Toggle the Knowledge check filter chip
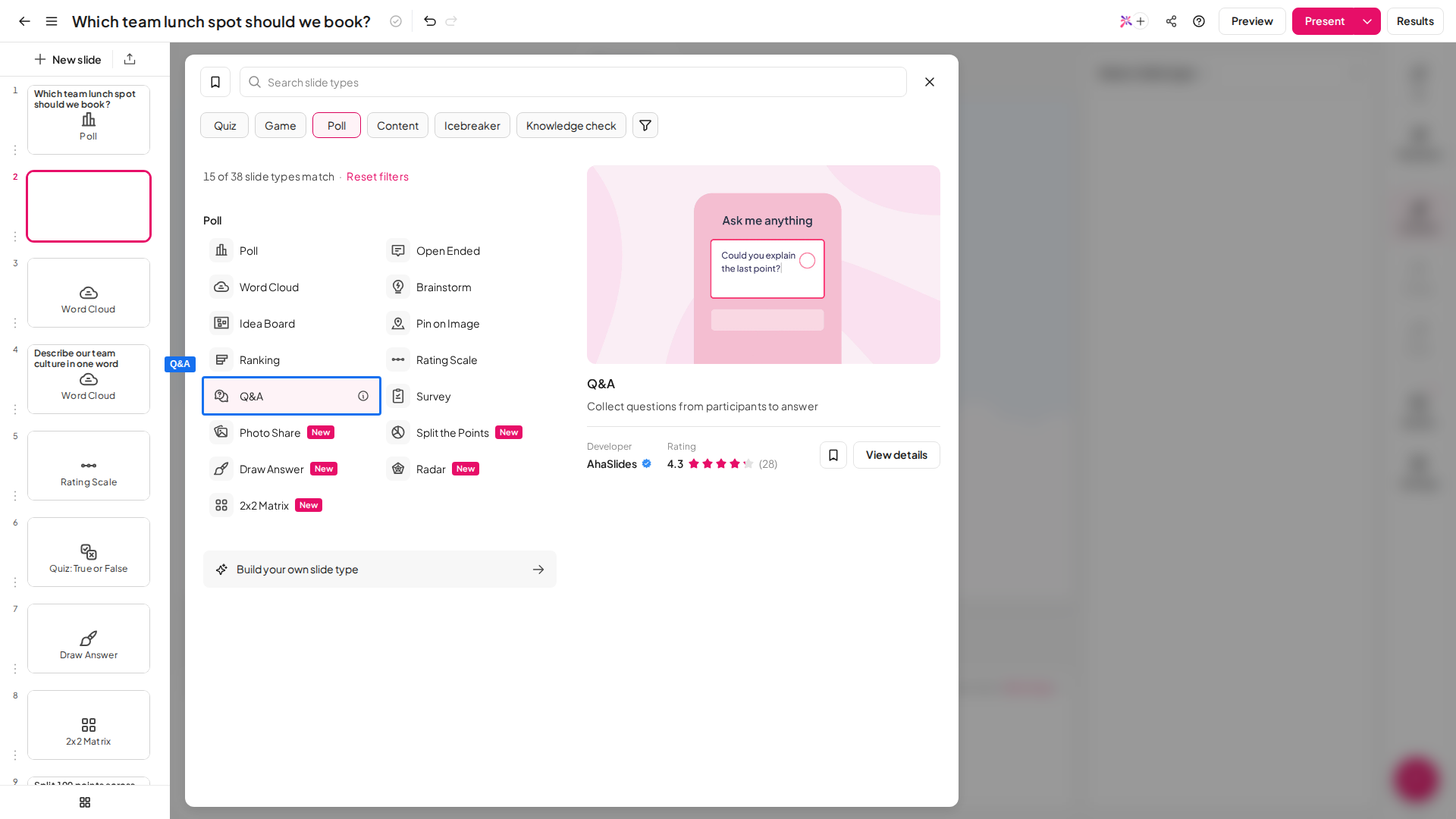 [571, 125]
